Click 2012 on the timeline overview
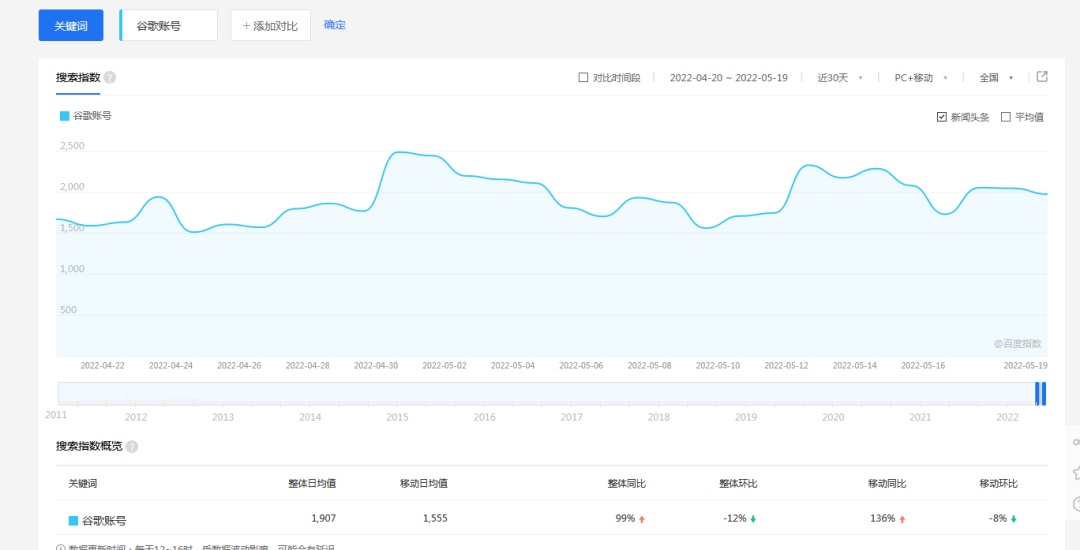The image size is (1080, 550). tap(136, 417)
